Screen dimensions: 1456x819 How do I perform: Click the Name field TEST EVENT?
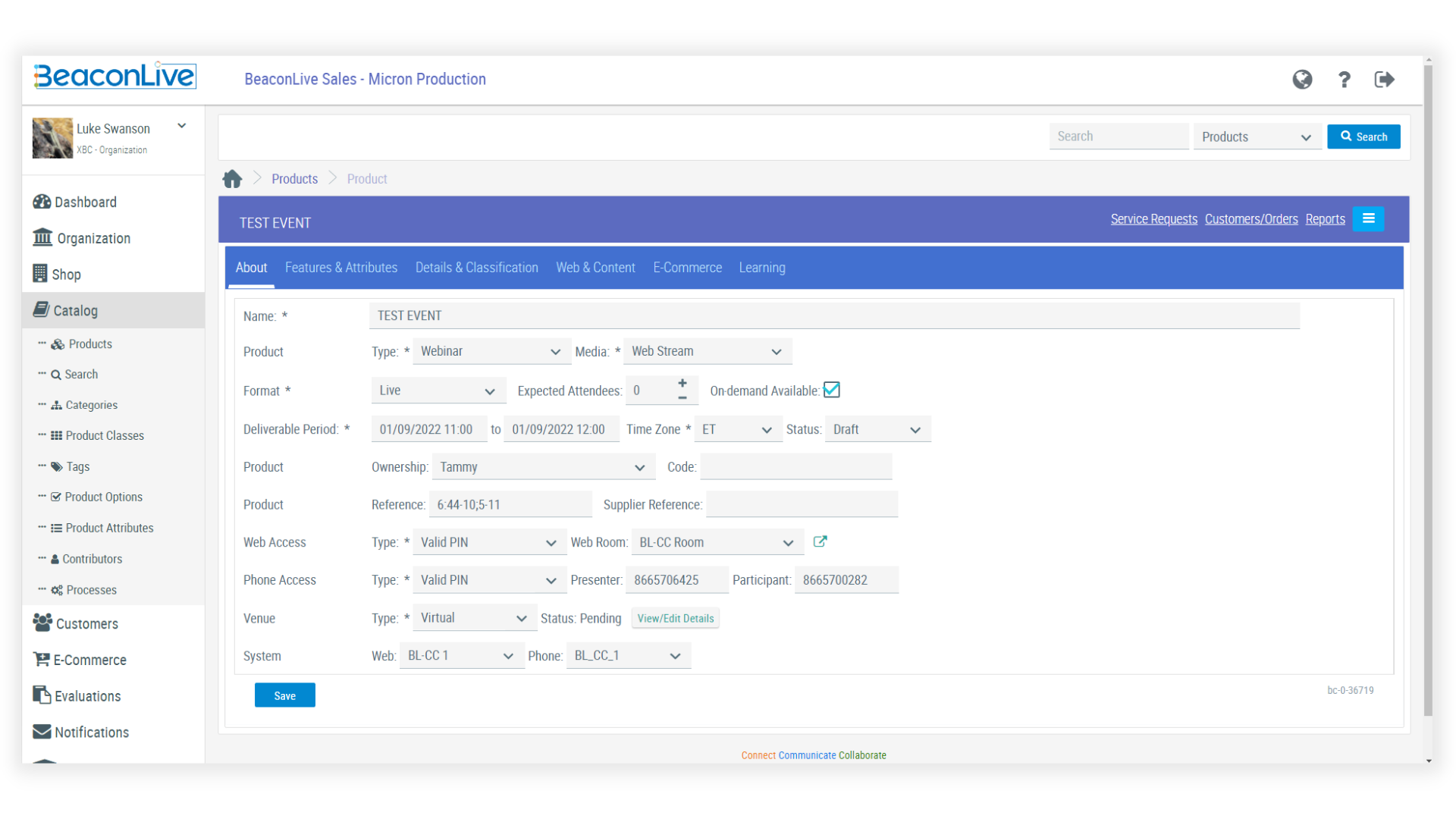tap(834, 315)
